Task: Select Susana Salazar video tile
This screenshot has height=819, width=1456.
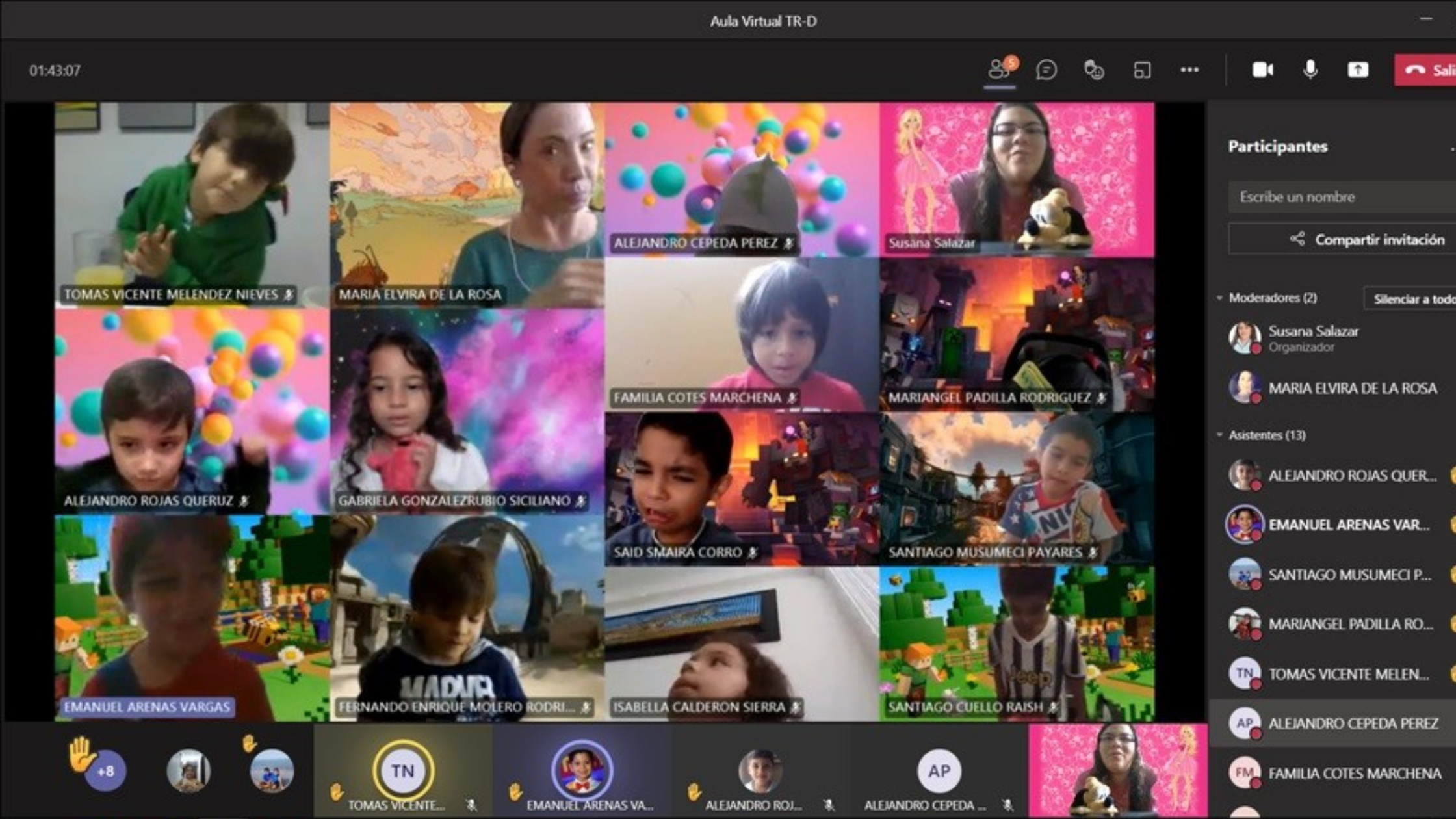Action: (1017, 179)
